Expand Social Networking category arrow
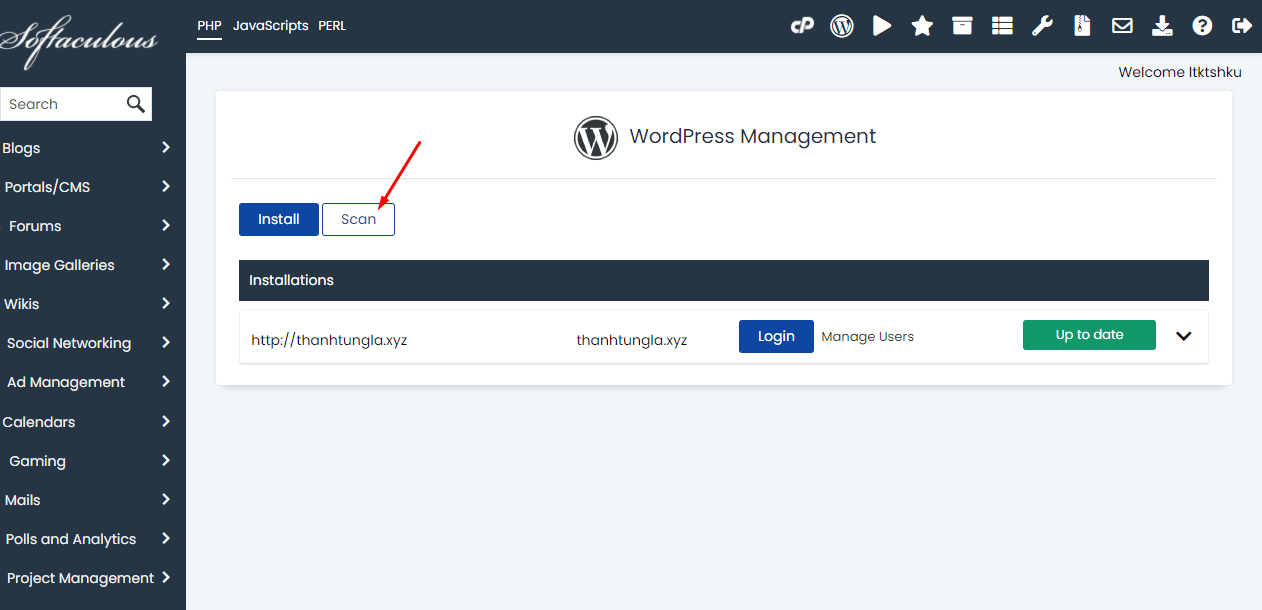1262x610 pixels. (166, 342)
